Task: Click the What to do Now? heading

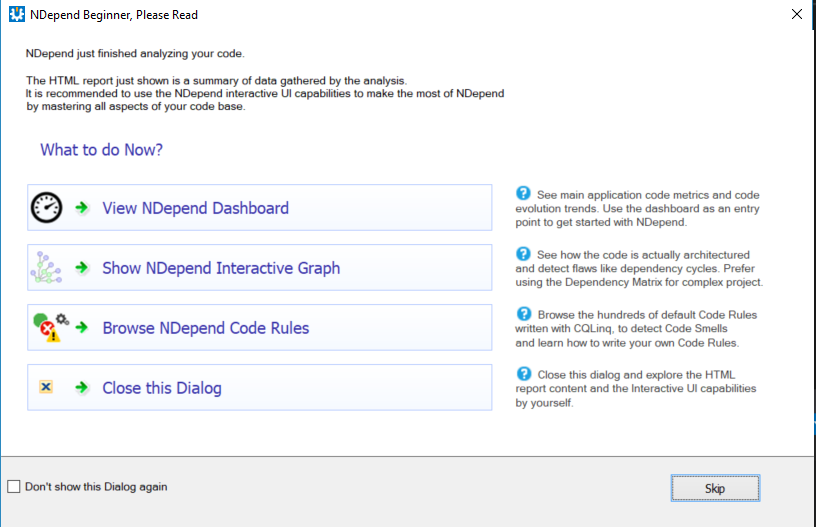Action: tap(101, 150)
